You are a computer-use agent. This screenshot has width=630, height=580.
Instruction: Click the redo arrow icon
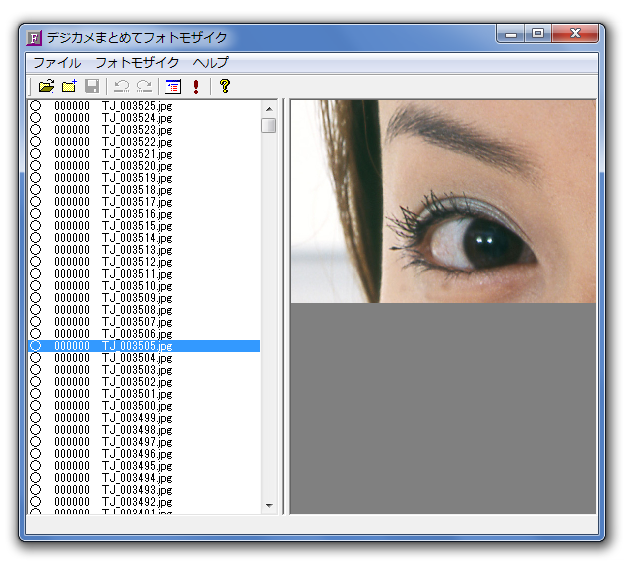(x=144, y=86)
